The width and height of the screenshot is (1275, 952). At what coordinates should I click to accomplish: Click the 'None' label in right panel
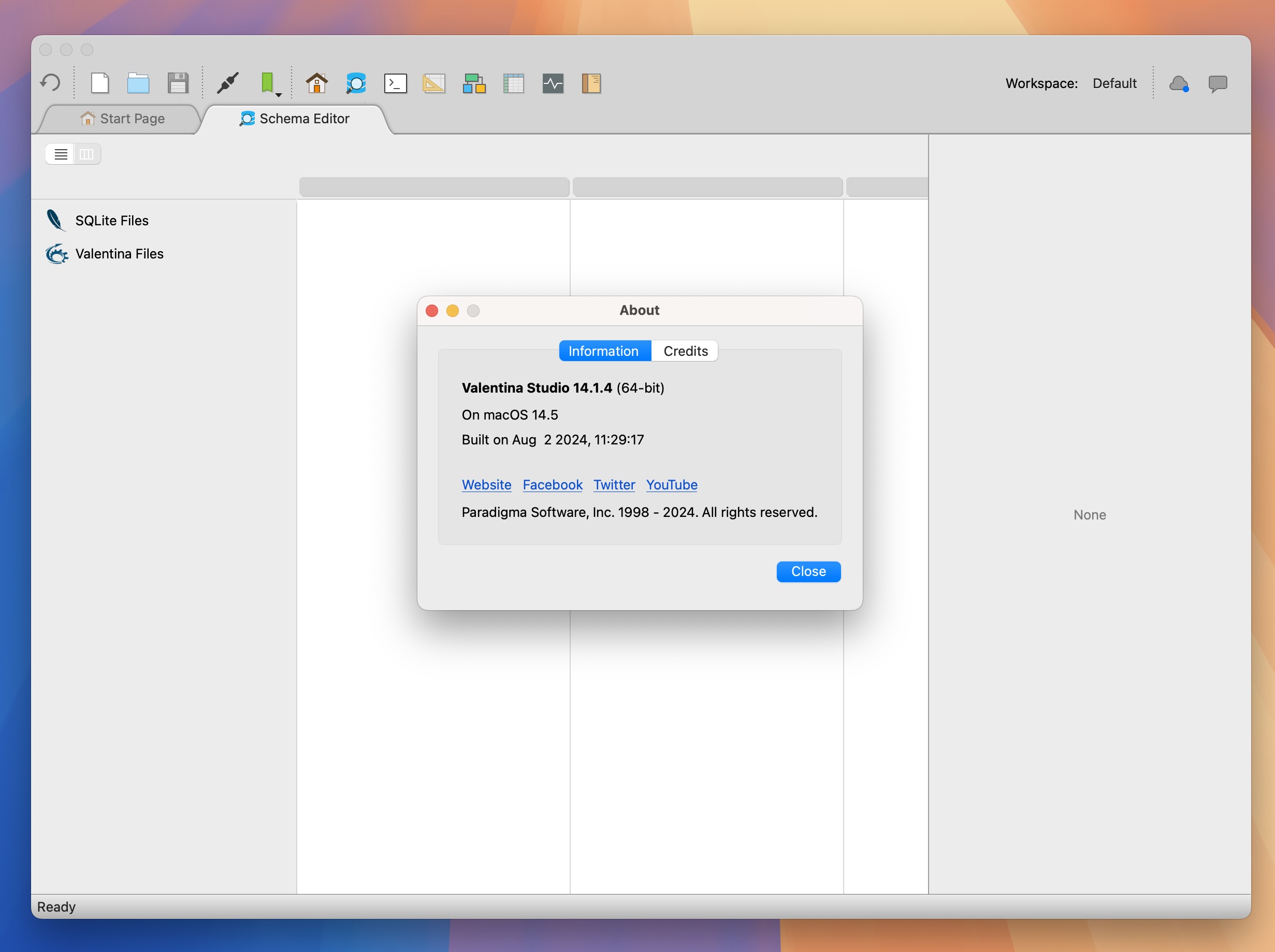tap(1090, 515)
